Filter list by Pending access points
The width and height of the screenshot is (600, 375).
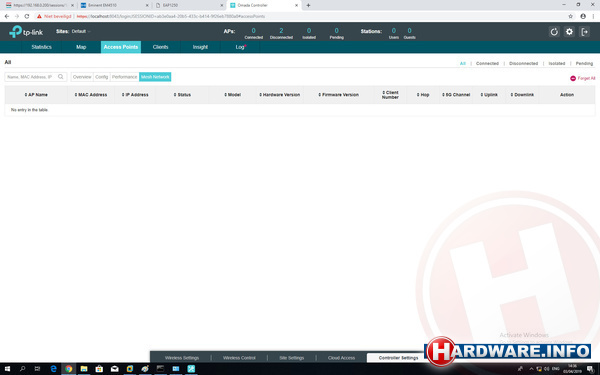584,64
